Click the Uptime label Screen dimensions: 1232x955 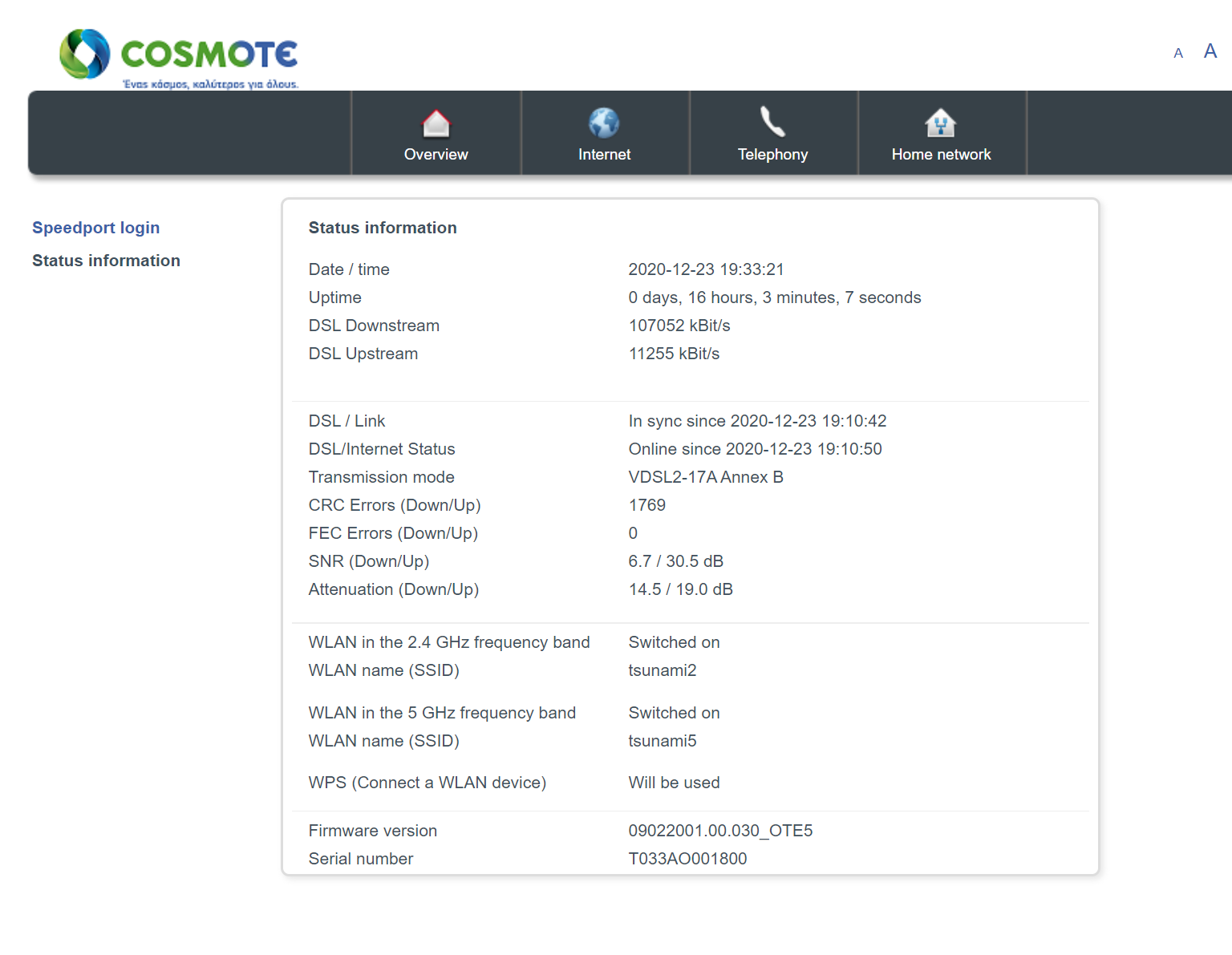[335, 297]
